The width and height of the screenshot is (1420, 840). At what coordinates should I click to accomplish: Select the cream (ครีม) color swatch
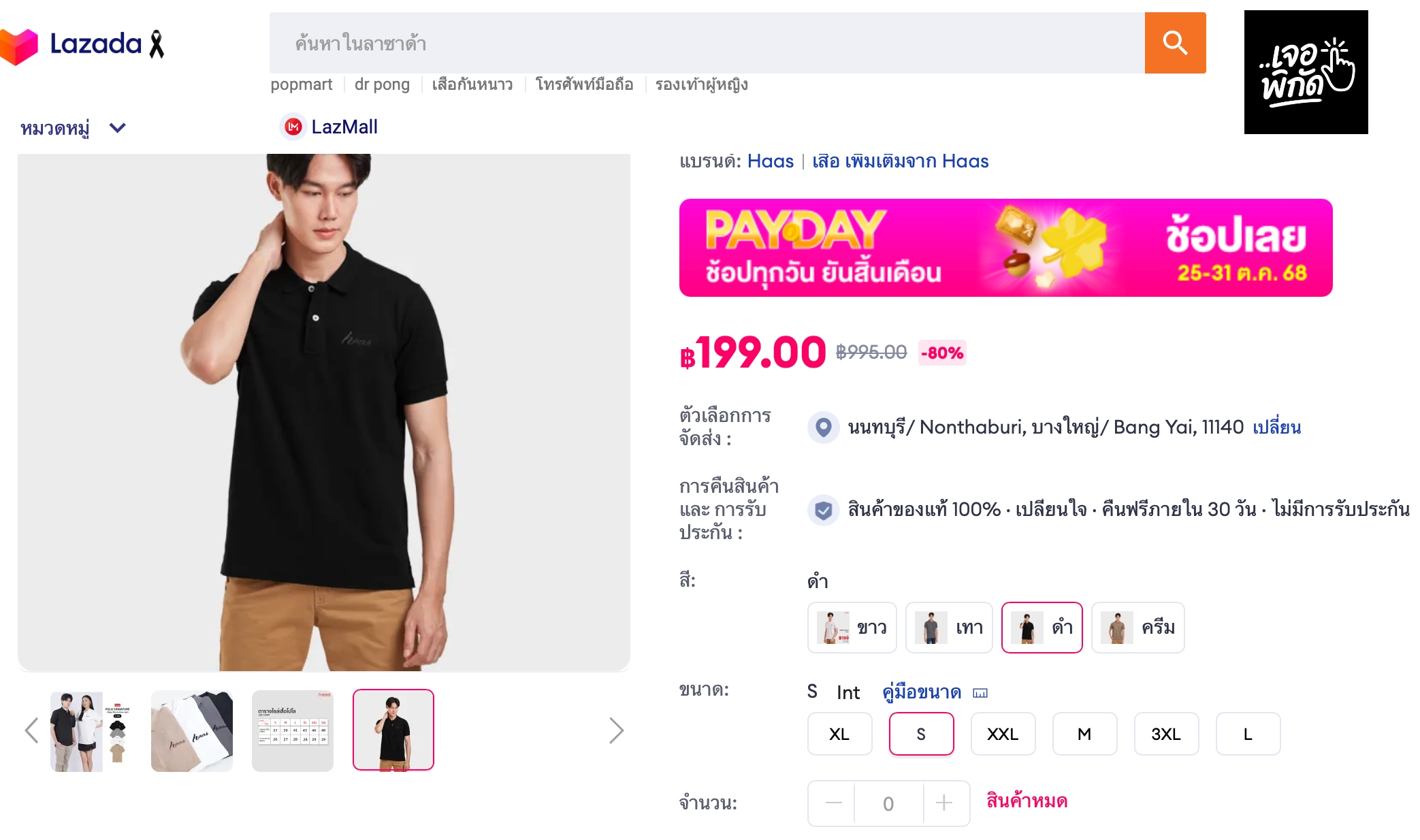[x=1137, y=628]
